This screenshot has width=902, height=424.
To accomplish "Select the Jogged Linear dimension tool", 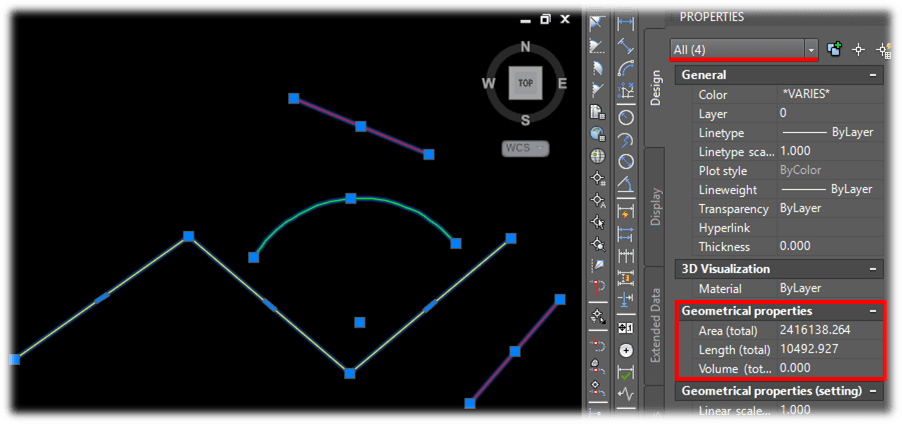I will point(626,395).
